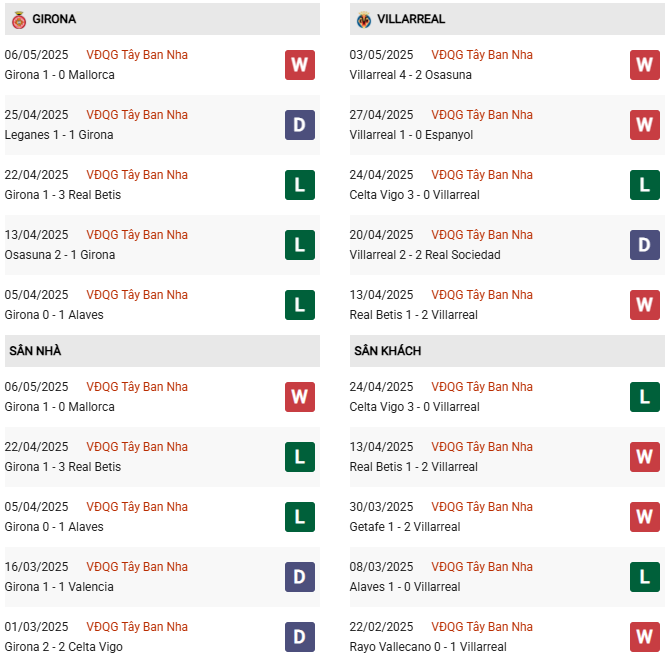This screenshot has height=659, width=666.
Task: Click the W badge for Villarreal 4 - 2 Osasuna
Action: [645, 65]
